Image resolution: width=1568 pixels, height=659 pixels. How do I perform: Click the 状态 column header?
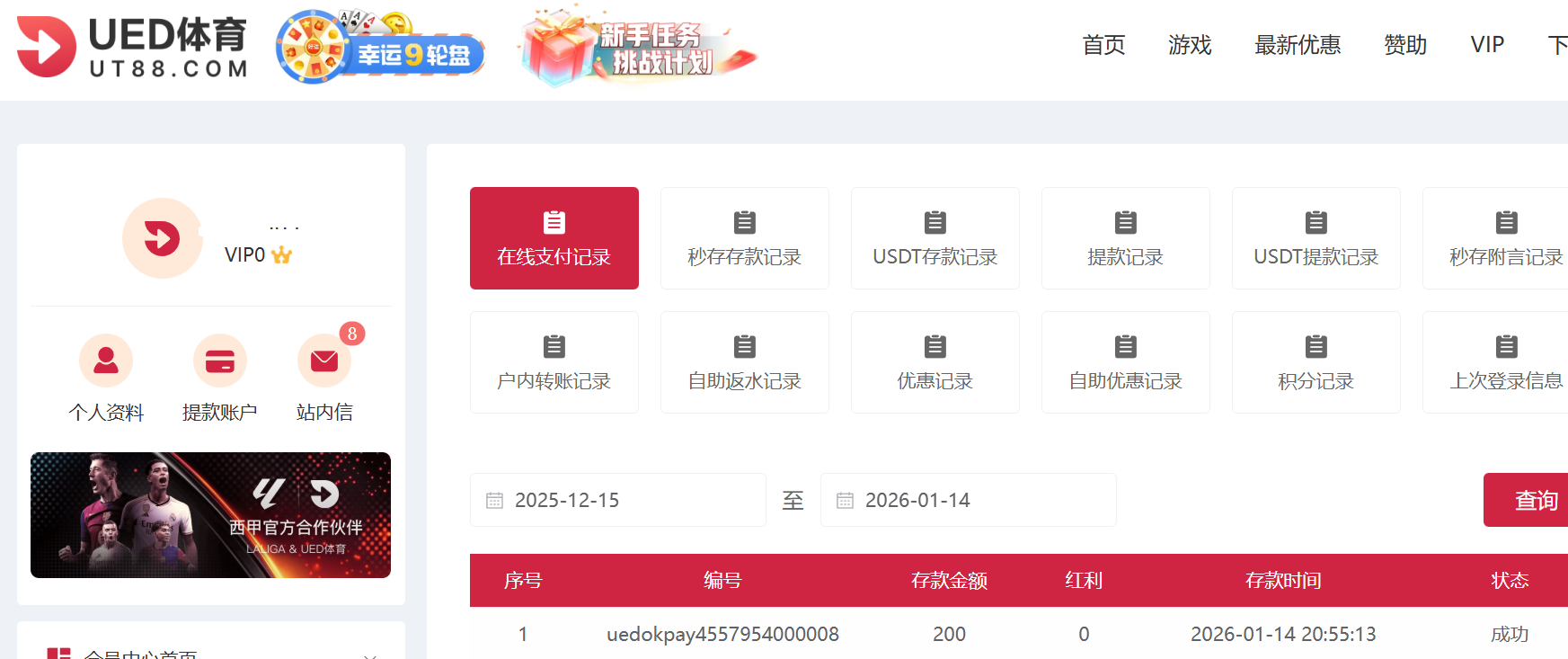(x=1510, y=581)
